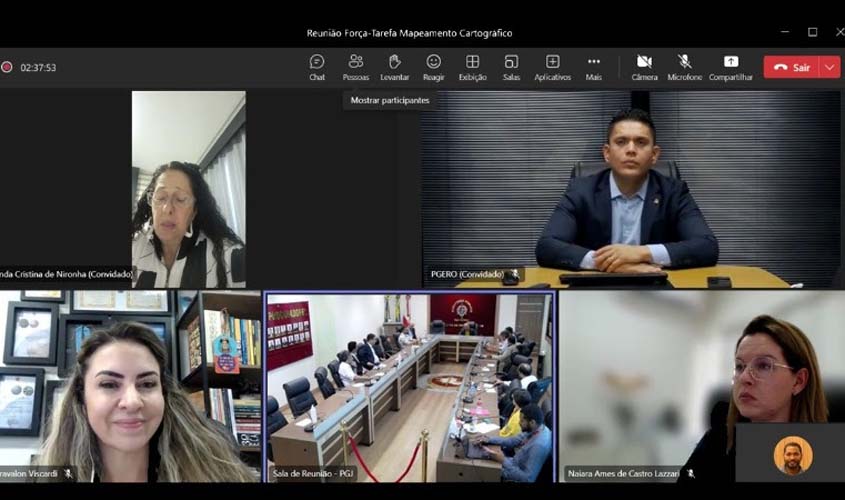Unmute the Microfone
Viewport: 845px width, 500px height.
tap(685, 67)
